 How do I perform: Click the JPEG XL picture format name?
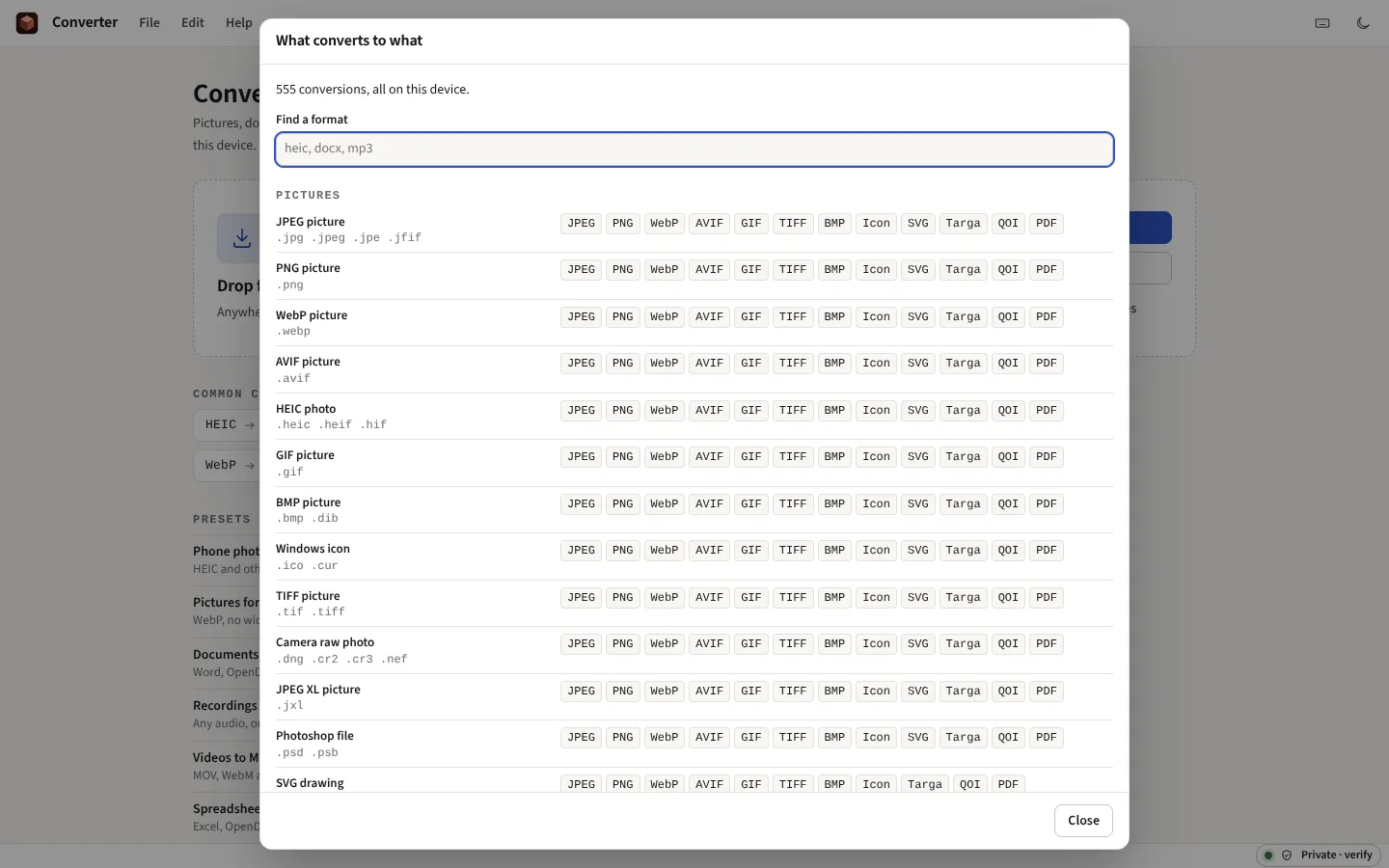[318, 690]
